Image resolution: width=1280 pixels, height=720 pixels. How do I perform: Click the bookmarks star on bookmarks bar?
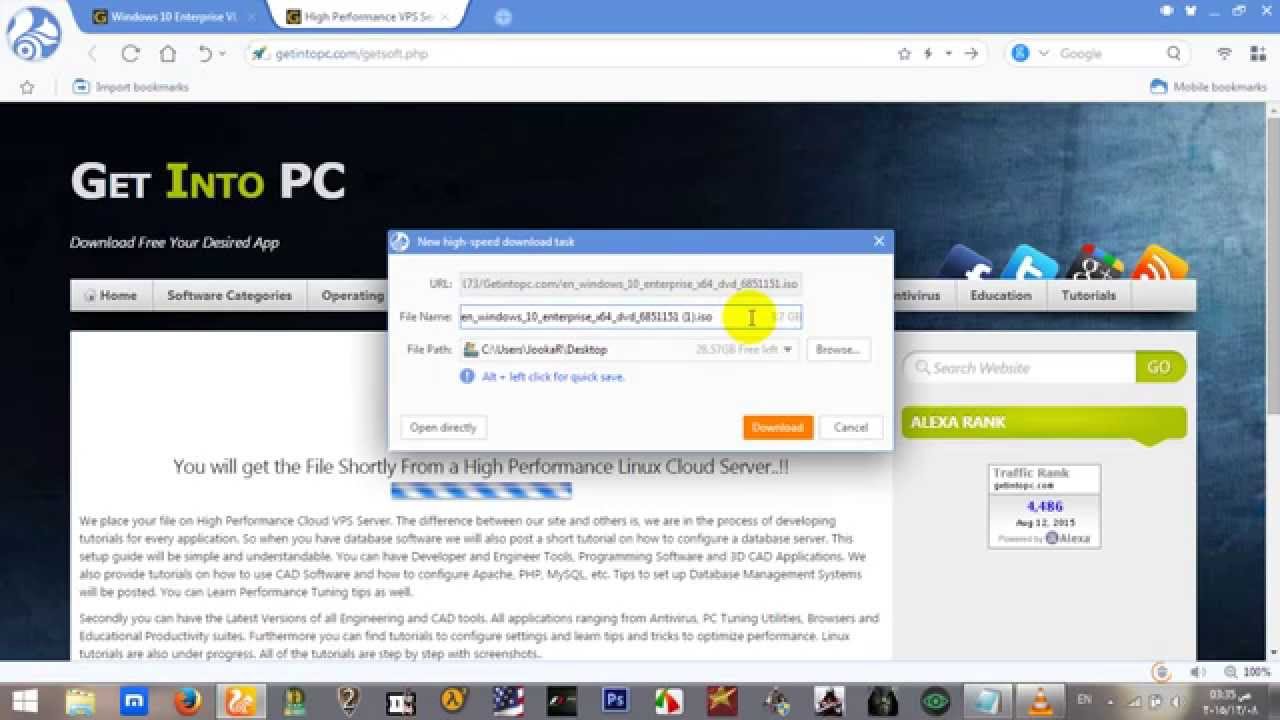(x=28, y=87)
